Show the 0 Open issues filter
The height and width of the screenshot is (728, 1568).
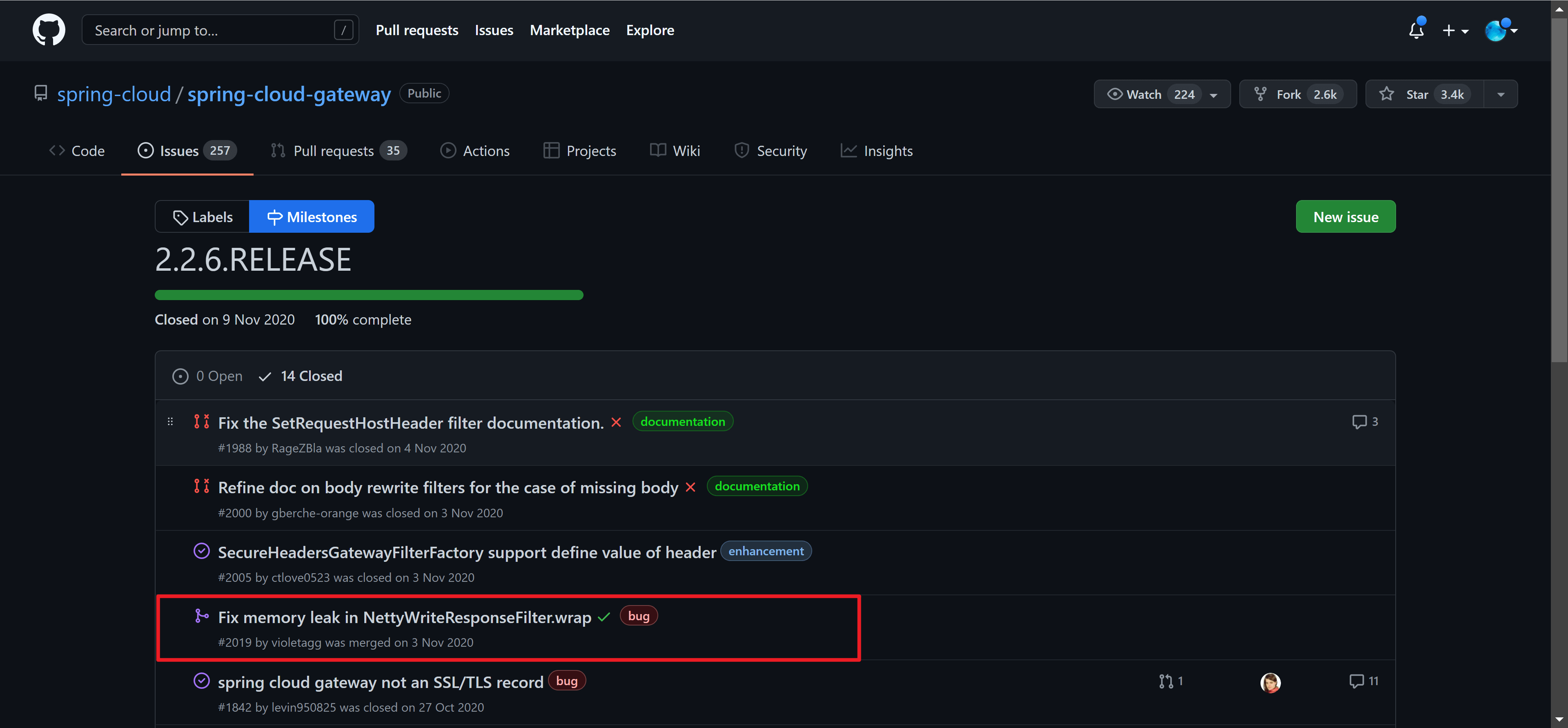point(207,376)
